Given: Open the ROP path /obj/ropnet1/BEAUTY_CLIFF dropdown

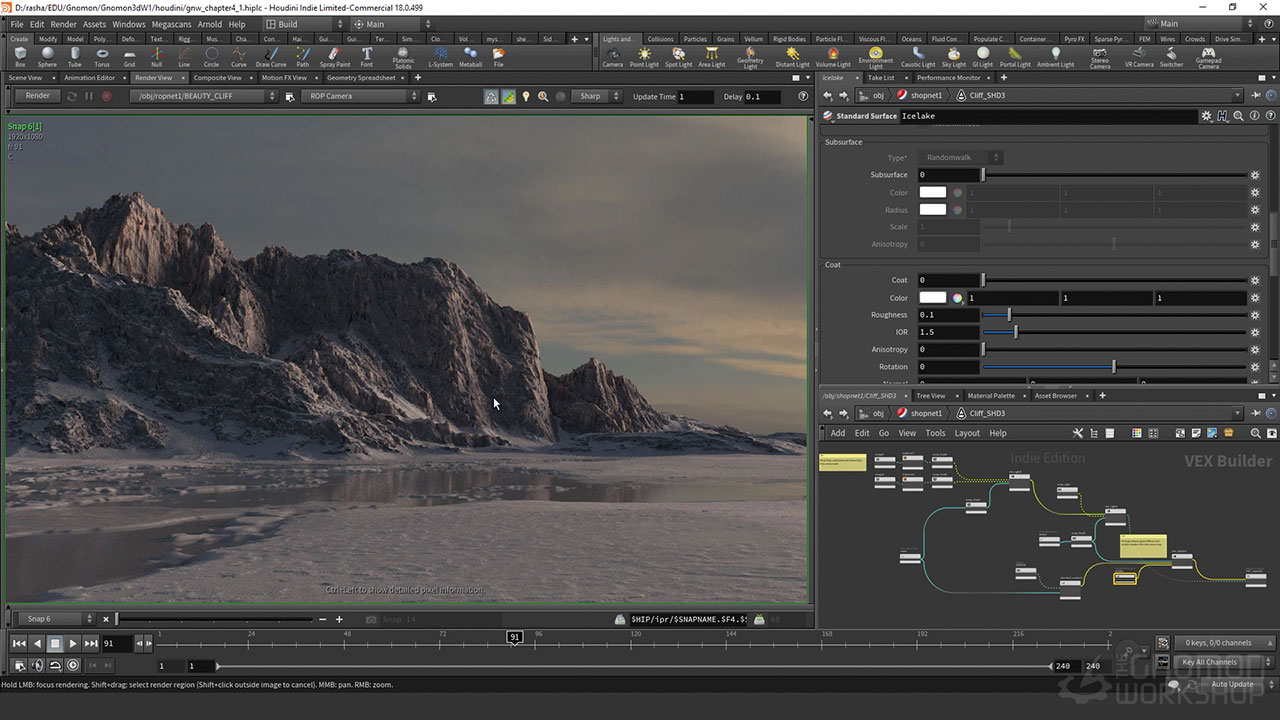Looking at the screenshot, I should 203,96.
